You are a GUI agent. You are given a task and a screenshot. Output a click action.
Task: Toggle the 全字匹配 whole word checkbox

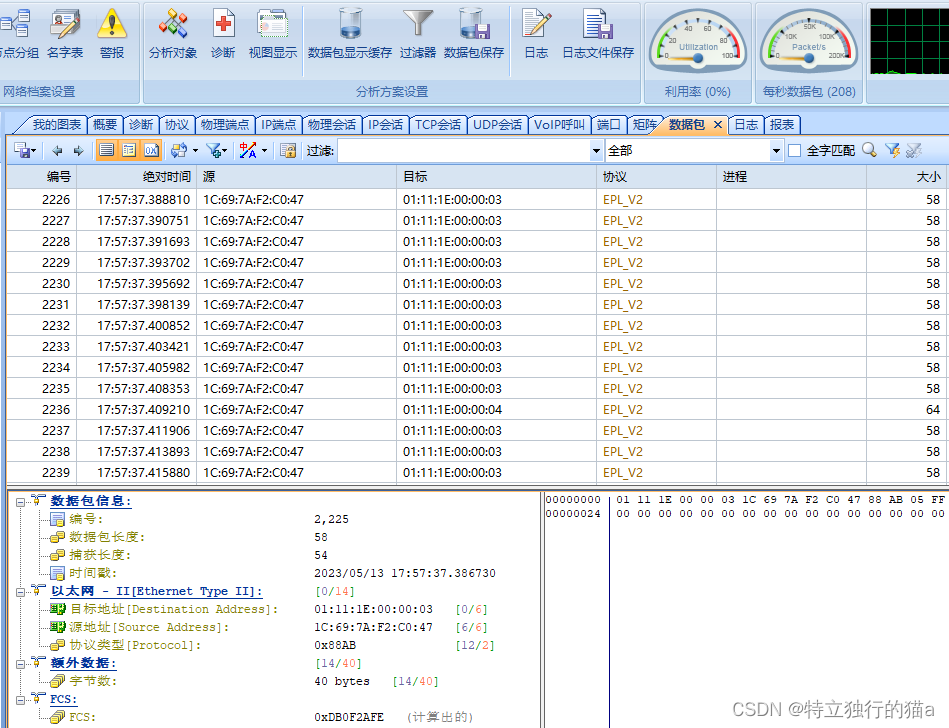795,151
